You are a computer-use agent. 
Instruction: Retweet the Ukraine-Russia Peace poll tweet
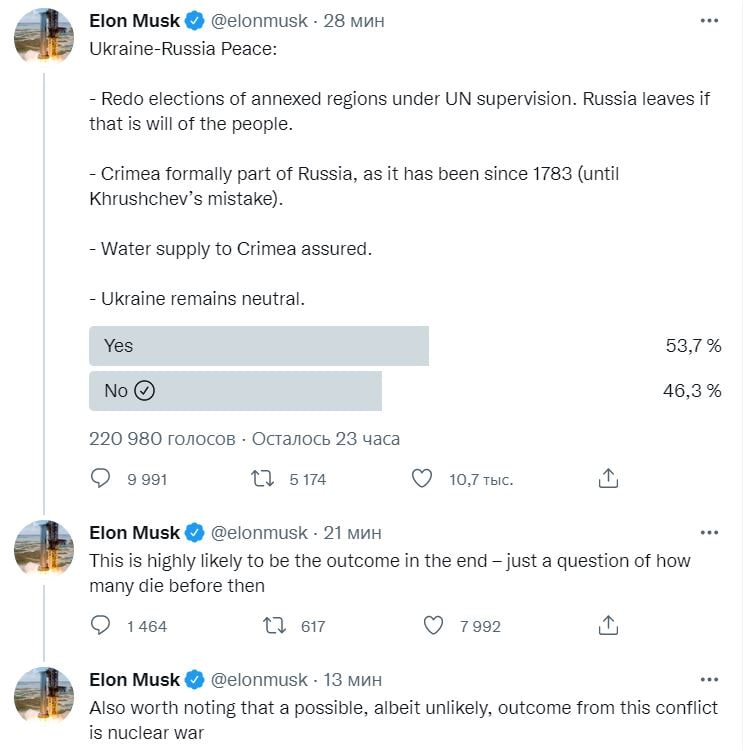click(263, 479)
